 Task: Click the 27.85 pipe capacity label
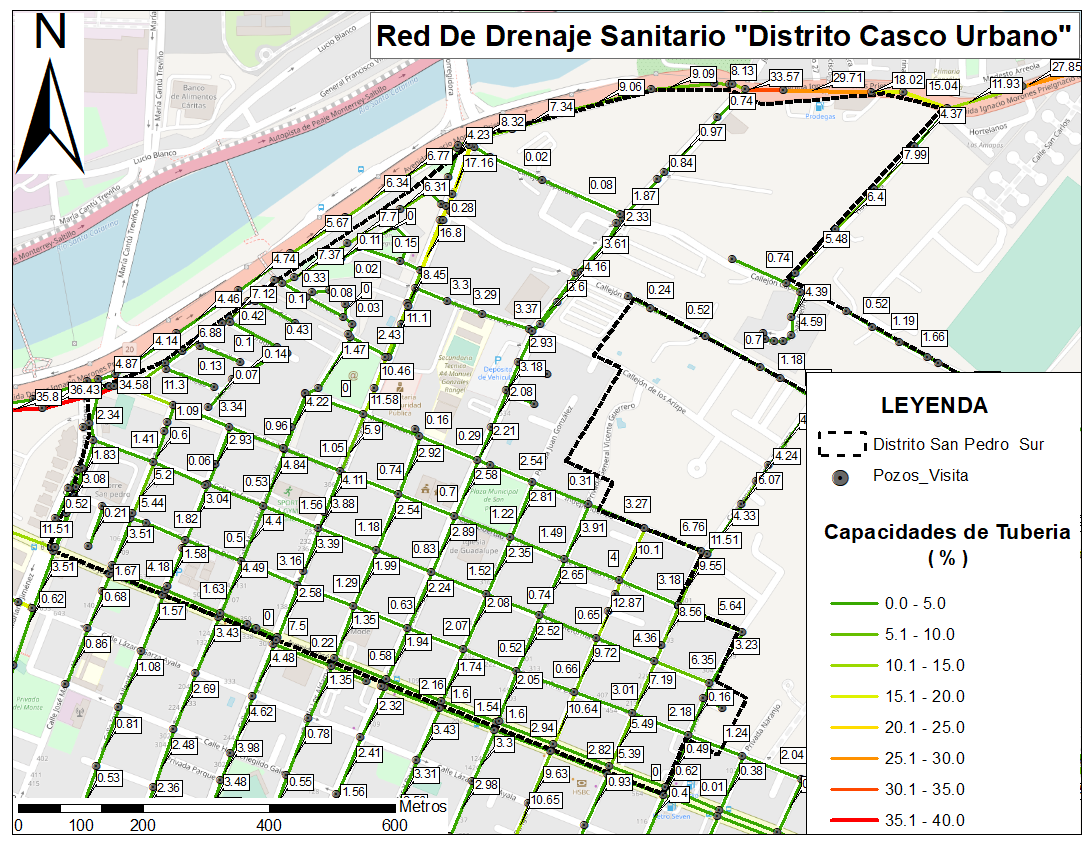[x=1066, y=67]
